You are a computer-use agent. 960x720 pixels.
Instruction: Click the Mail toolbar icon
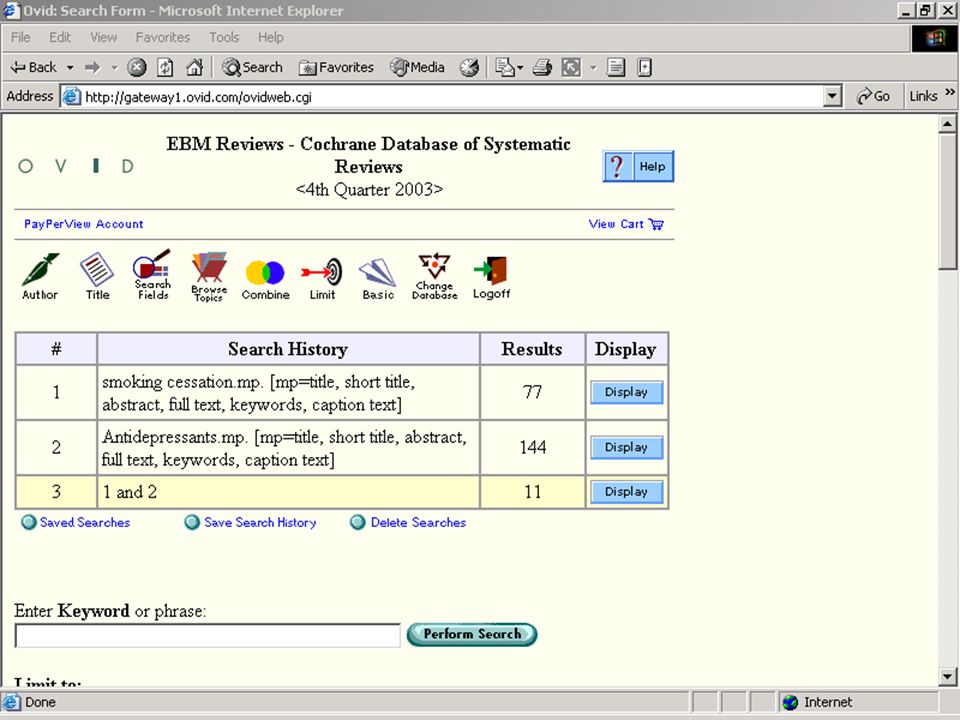[505, 67]
